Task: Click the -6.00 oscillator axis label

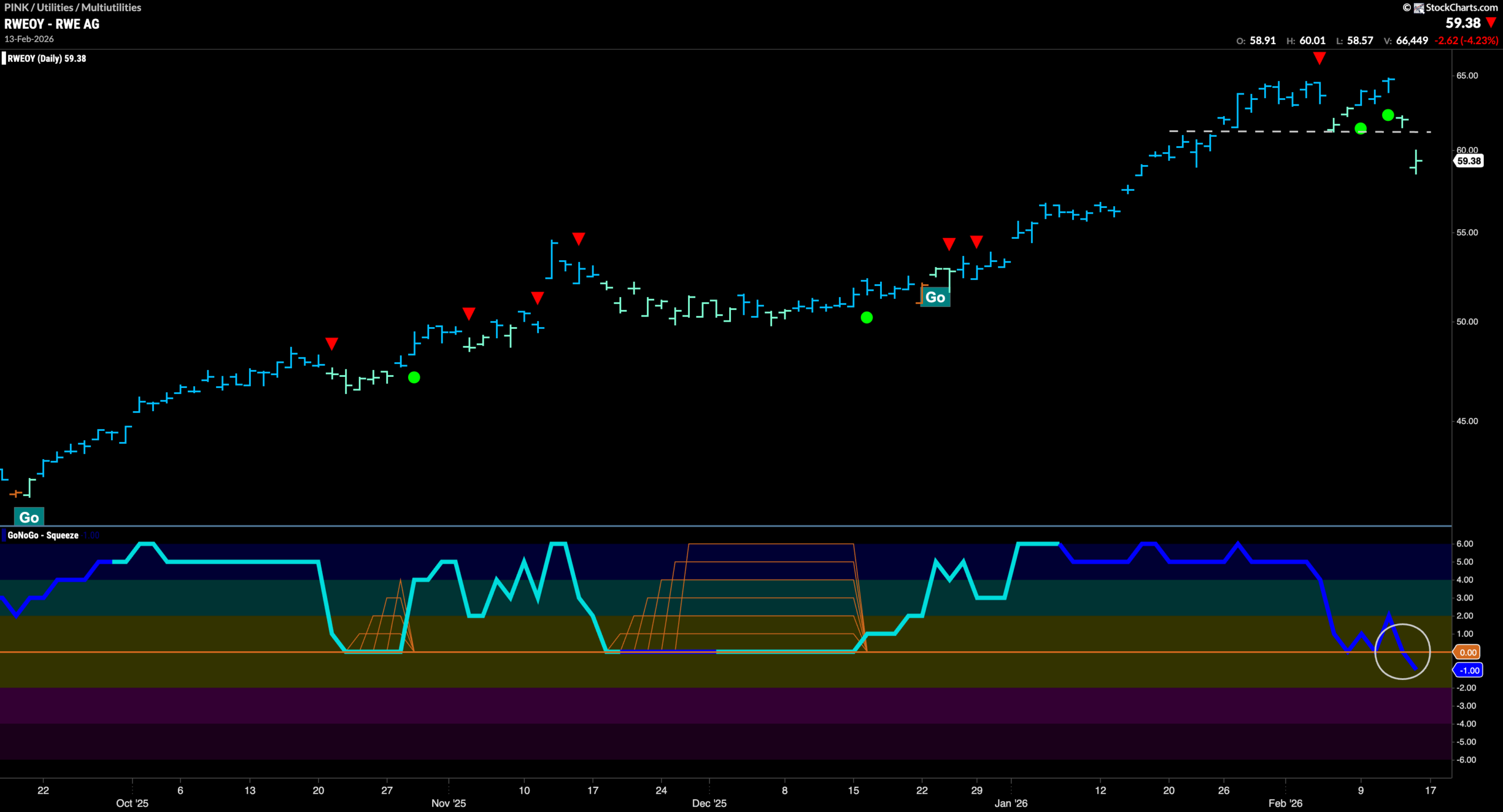Action: click(x=1466, y=760)
